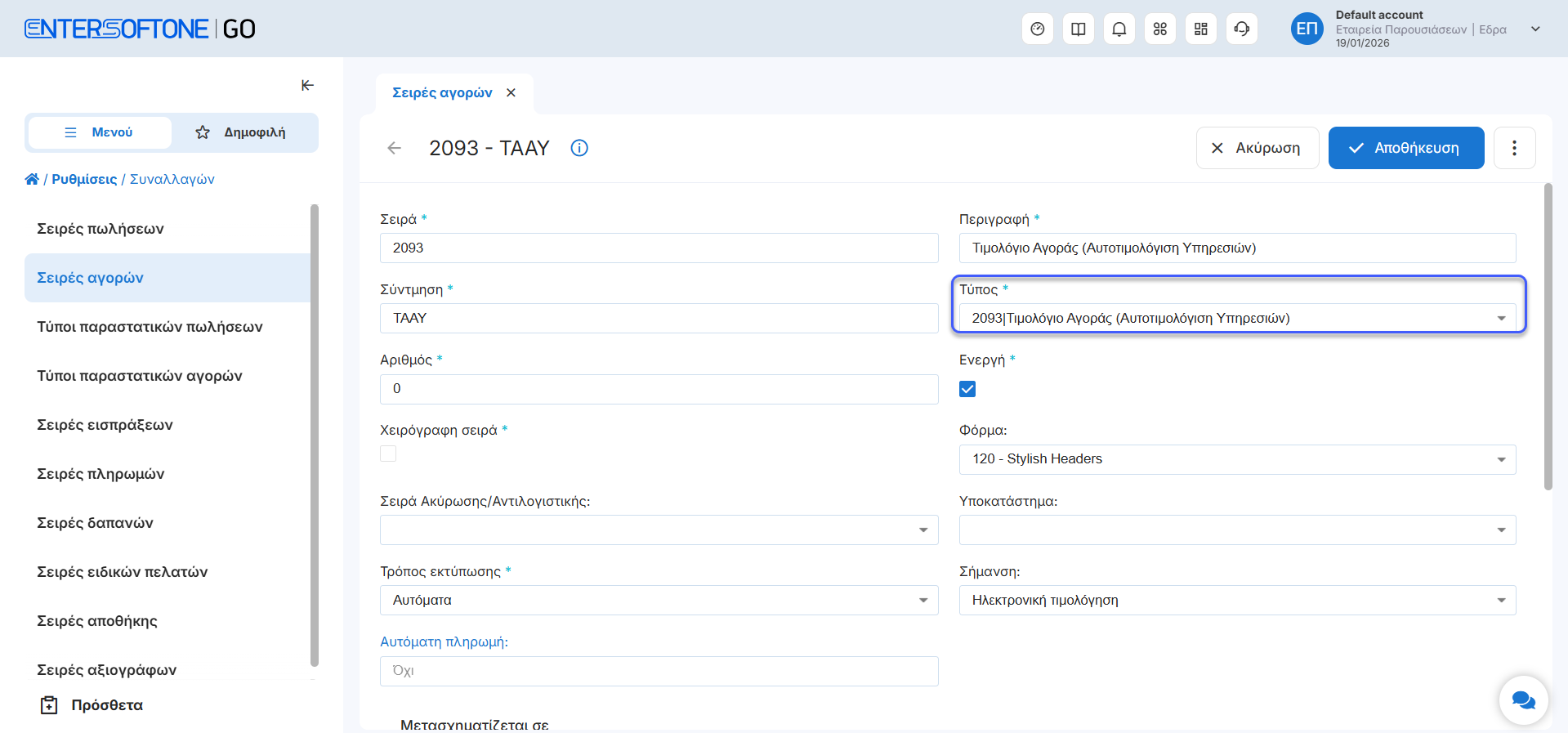Image resolution: width=1568 pixels, height=733 pixels.
Task: Click the Αποθήκευση save button
Action: click(x=1405, y=148)
